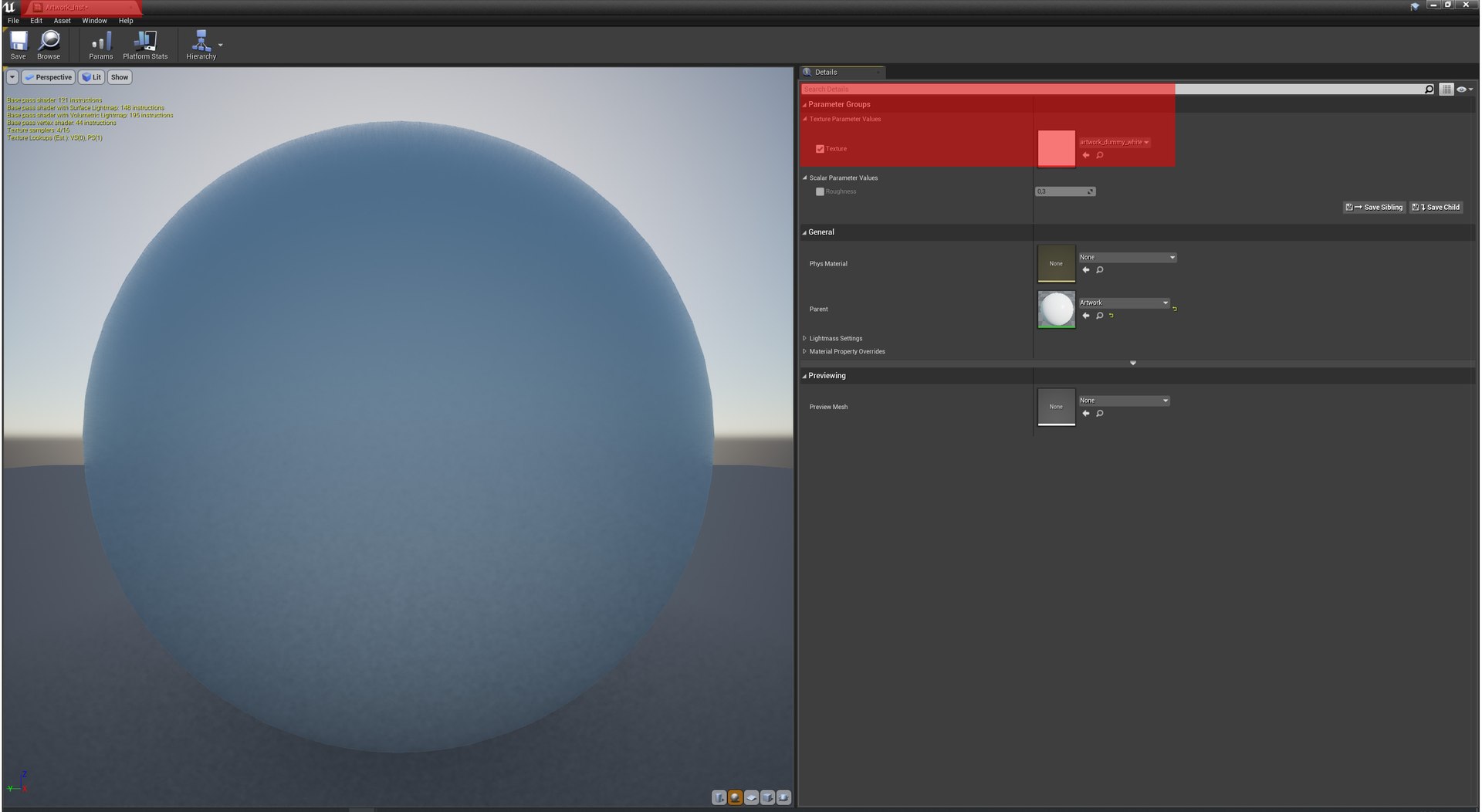1482x812 pixels.
Task: Use selected mesh as preview (teapot icon)
Action: pyautogui.click(x=783, y=797)
